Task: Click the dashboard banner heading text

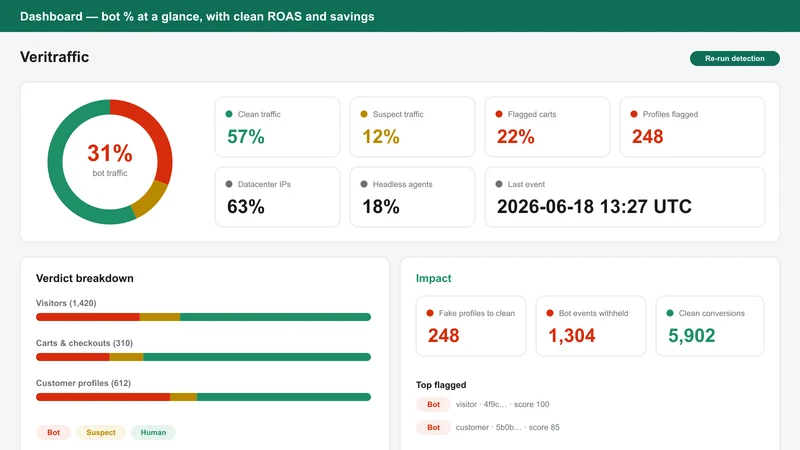Action: 197,16
